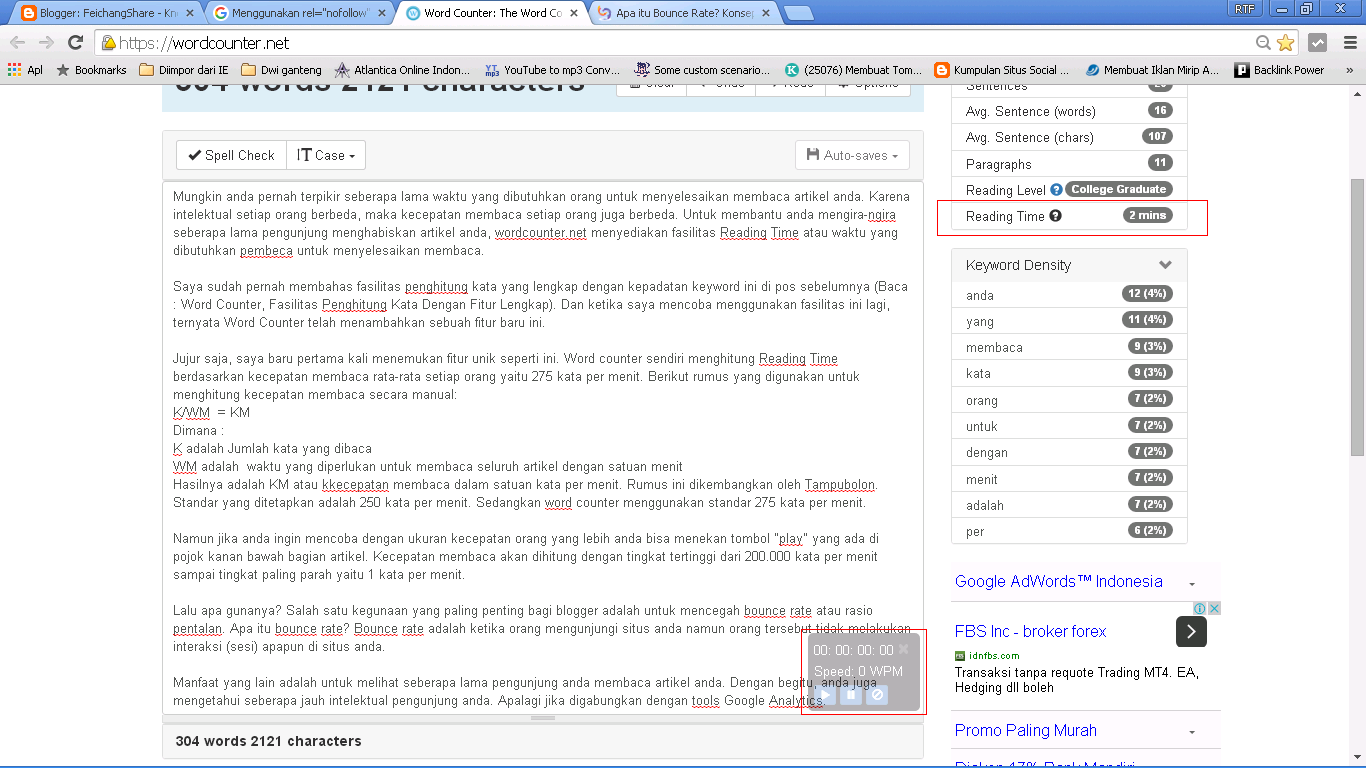The image size is (1366, 768).
Task: Open the zoom magnifier icon in address bar
Action: tap(1264, 43)
